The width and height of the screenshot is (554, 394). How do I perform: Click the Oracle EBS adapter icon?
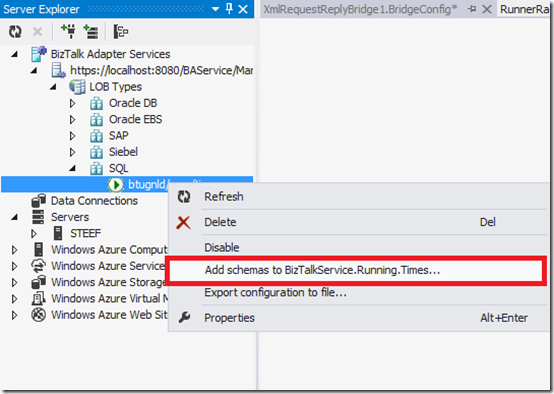[96, 120]
